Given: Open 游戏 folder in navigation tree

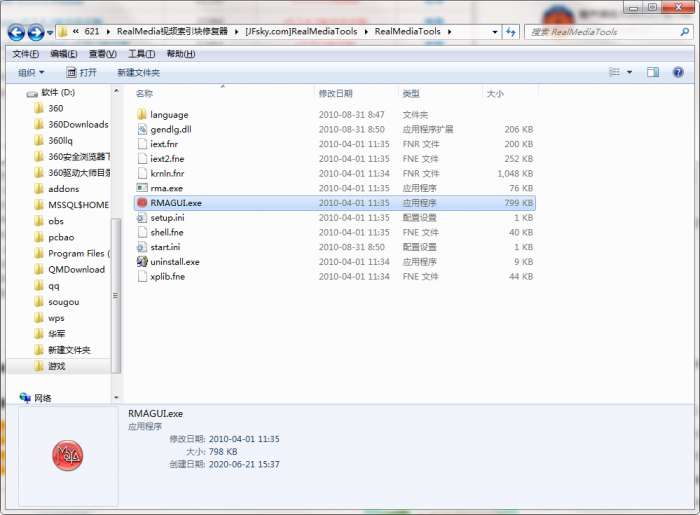Looking at the screenshot, I should (50, 366).
